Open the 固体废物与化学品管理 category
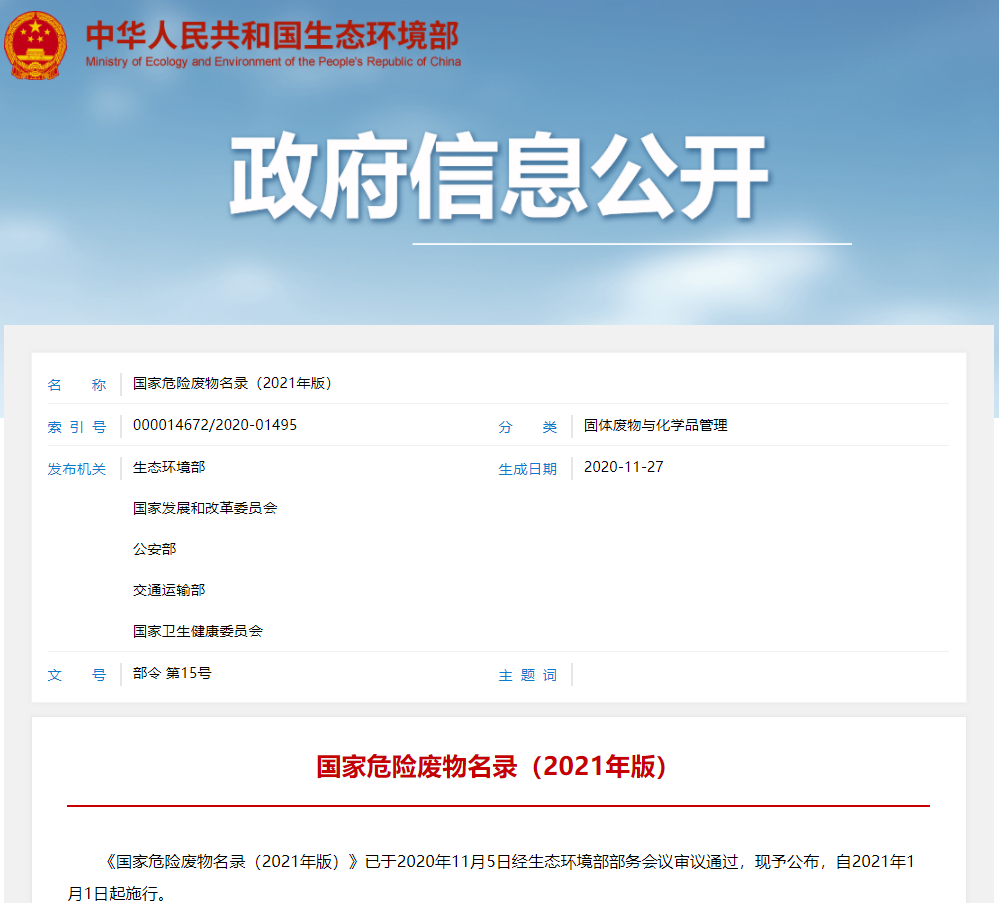 [656, 425]
